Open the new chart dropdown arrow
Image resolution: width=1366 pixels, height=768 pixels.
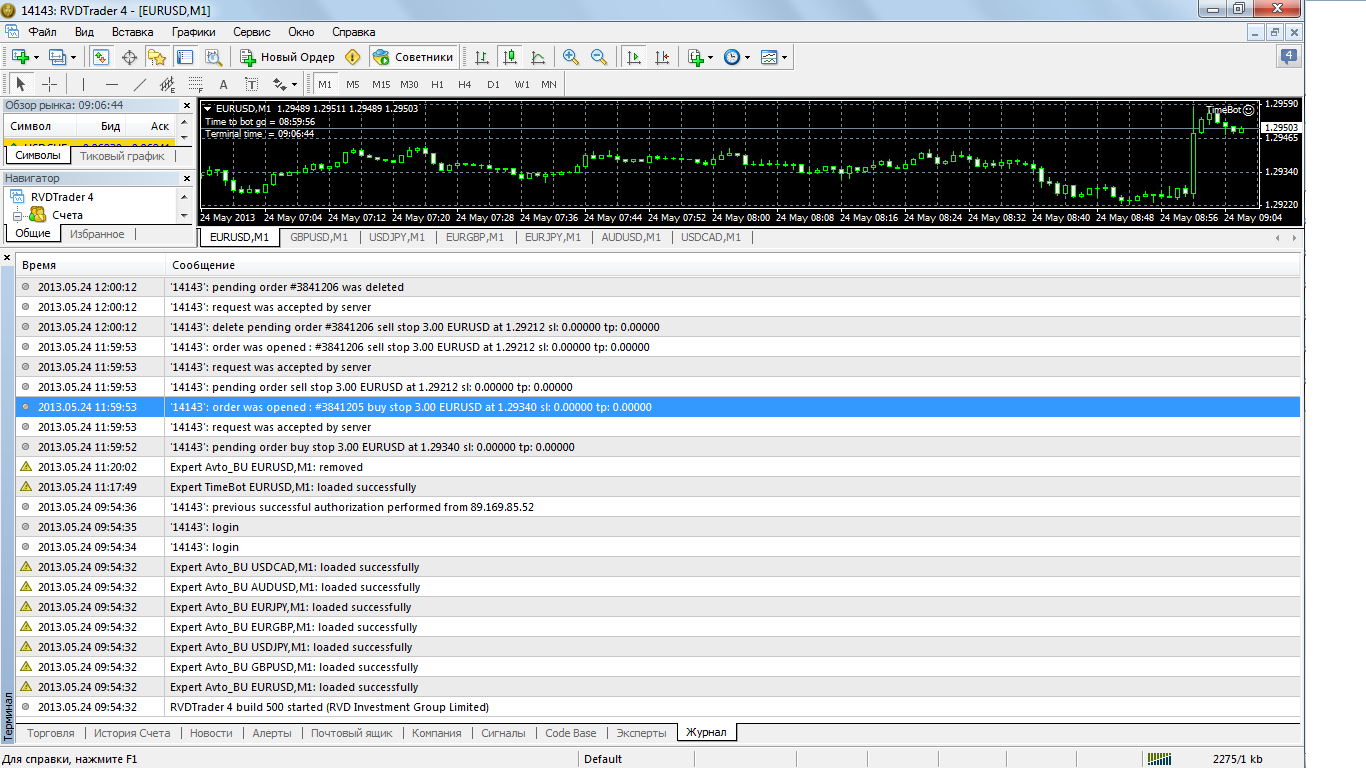[36, 57]
